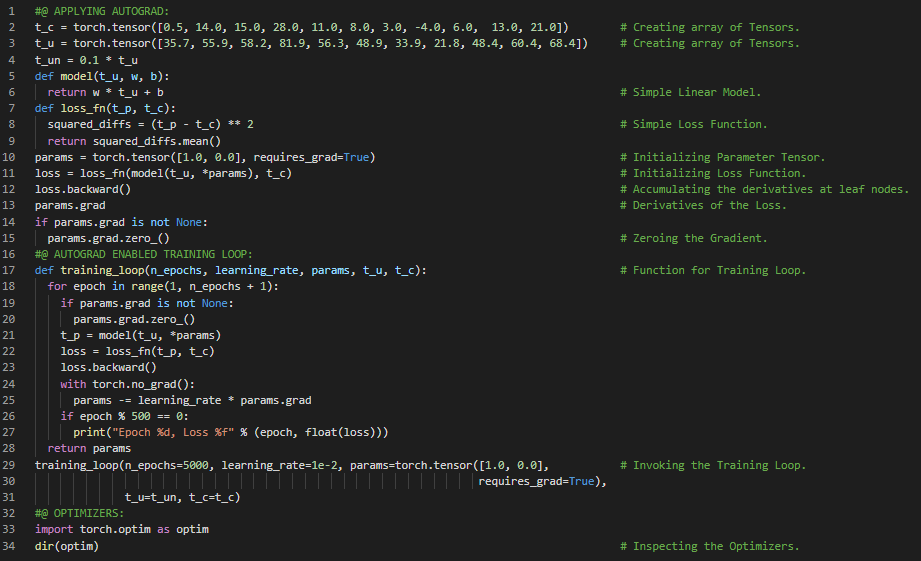Screen dimensions: 921x561
Task: Place cursor on 'Zeroing the Gradient' comment
Action: pos(699,238)
